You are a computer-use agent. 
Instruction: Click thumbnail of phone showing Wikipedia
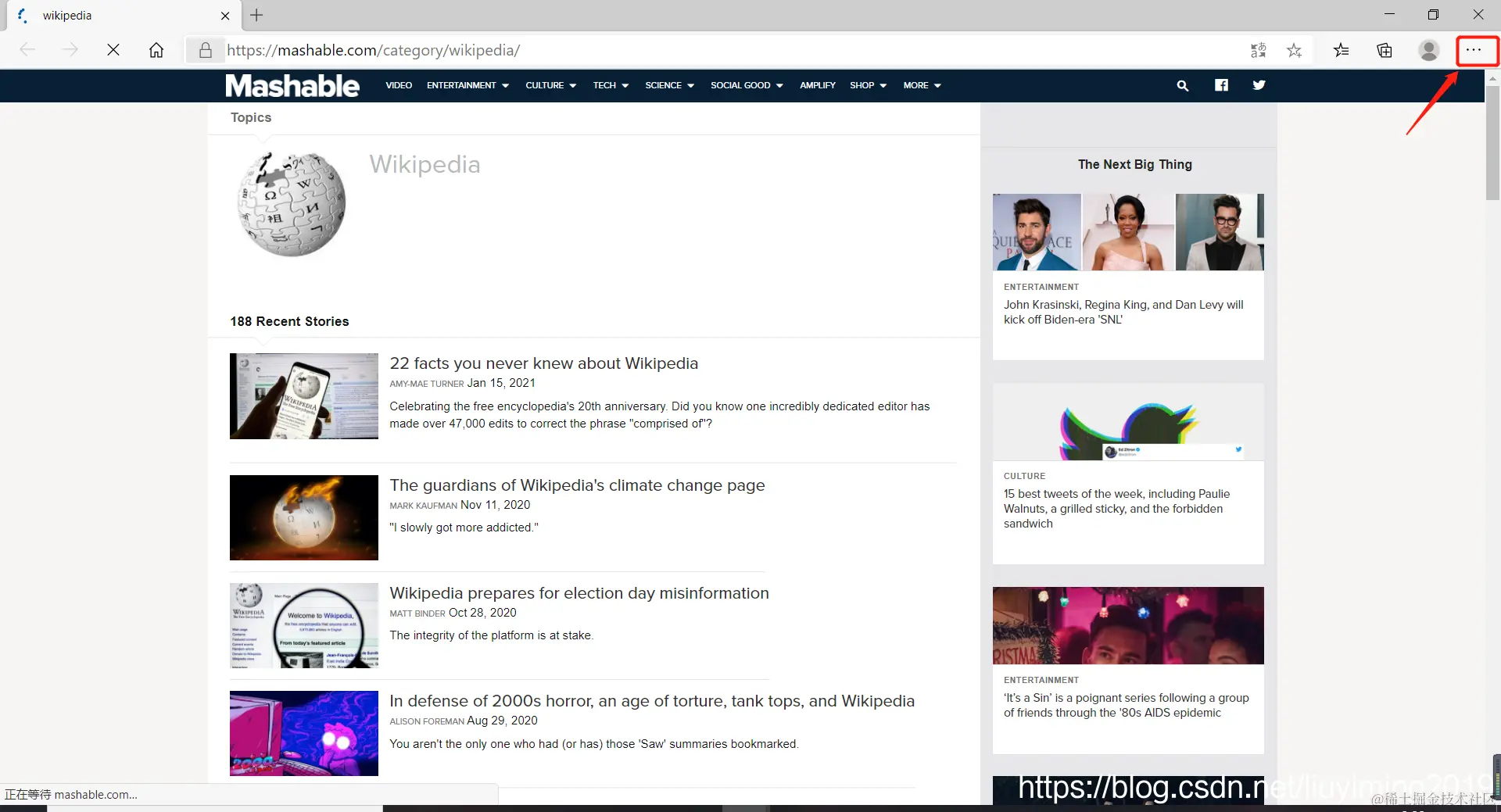click(x=304, y=396)
